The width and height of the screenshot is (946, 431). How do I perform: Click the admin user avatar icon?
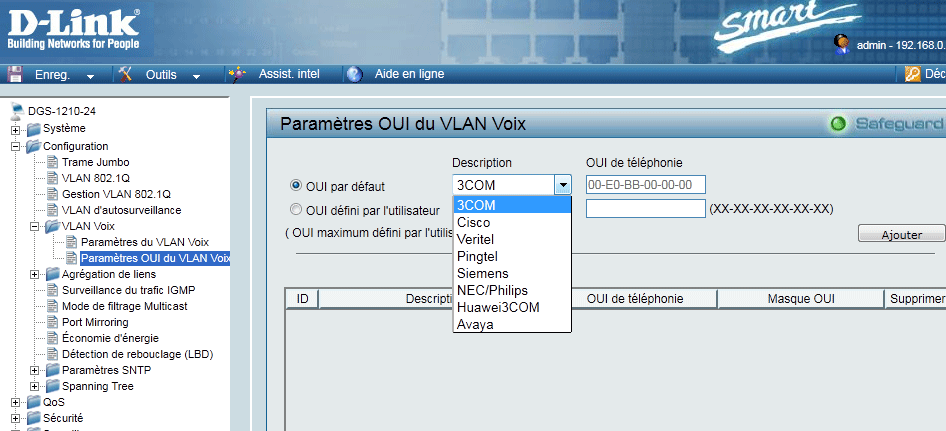point(841,45)
